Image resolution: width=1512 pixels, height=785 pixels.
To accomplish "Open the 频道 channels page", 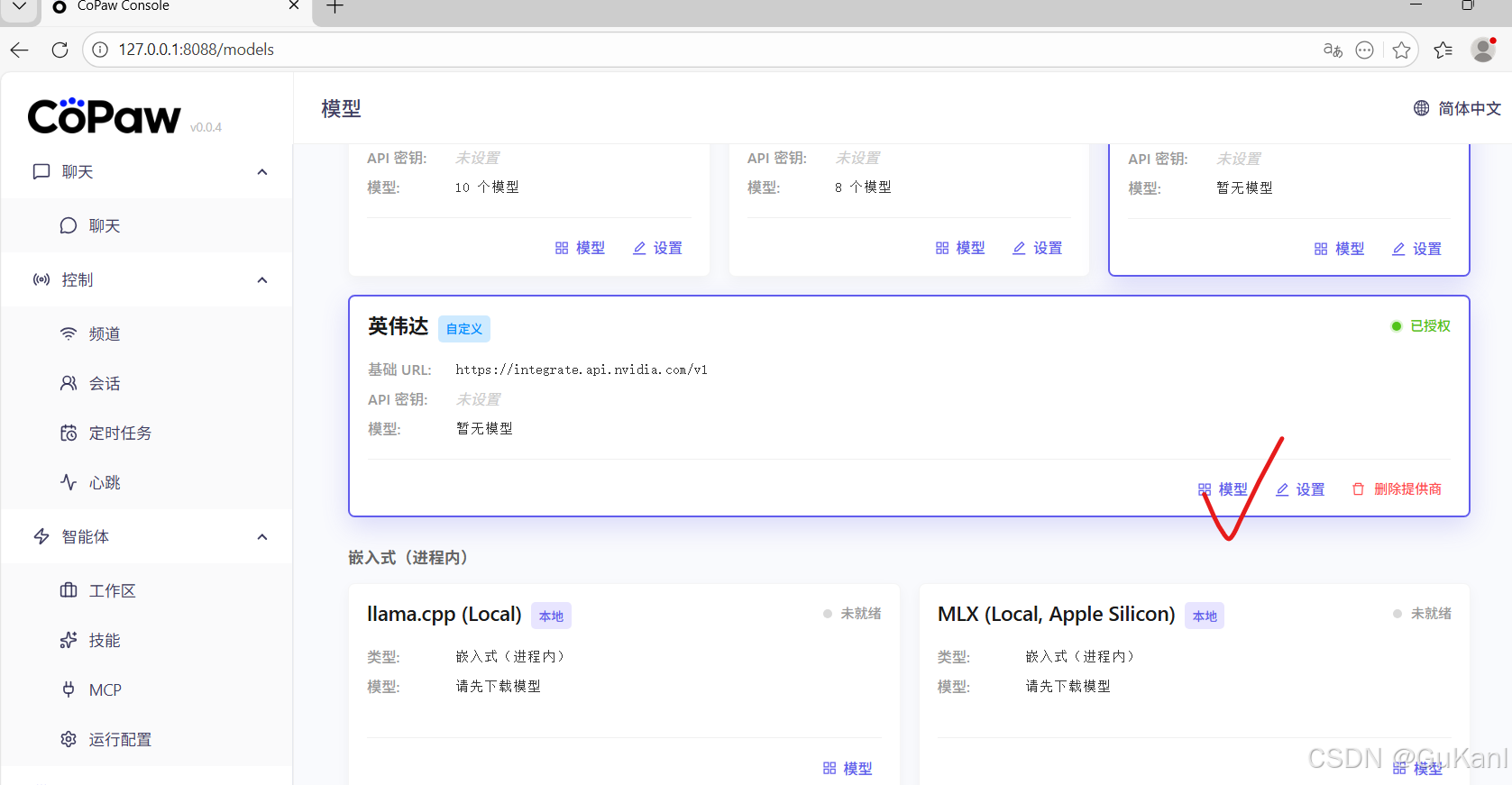I will pos(147,333).
